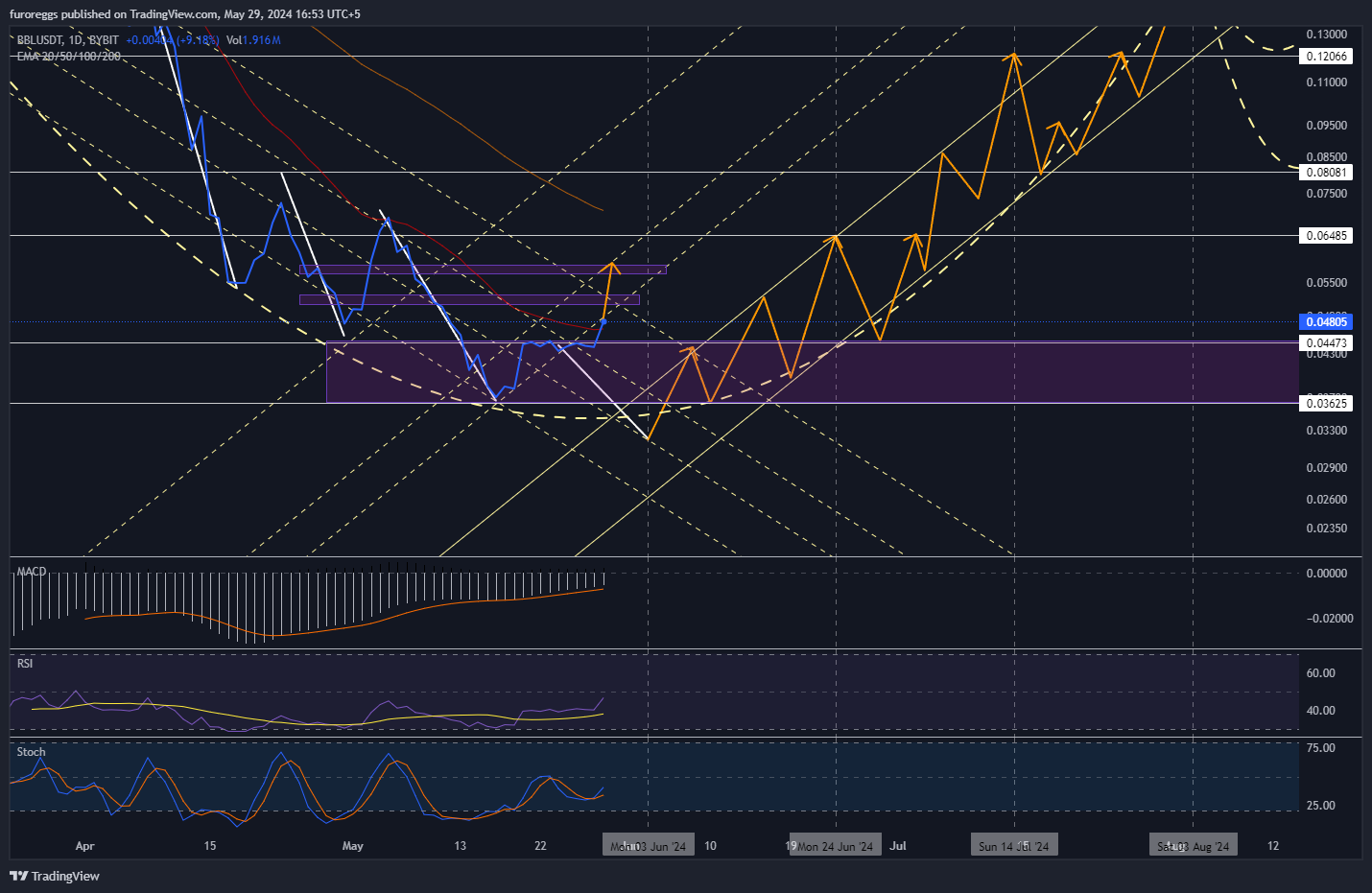Click the 25.00 value on the Stoch scale
The image size is (1372, 893).
(1321, 806)
